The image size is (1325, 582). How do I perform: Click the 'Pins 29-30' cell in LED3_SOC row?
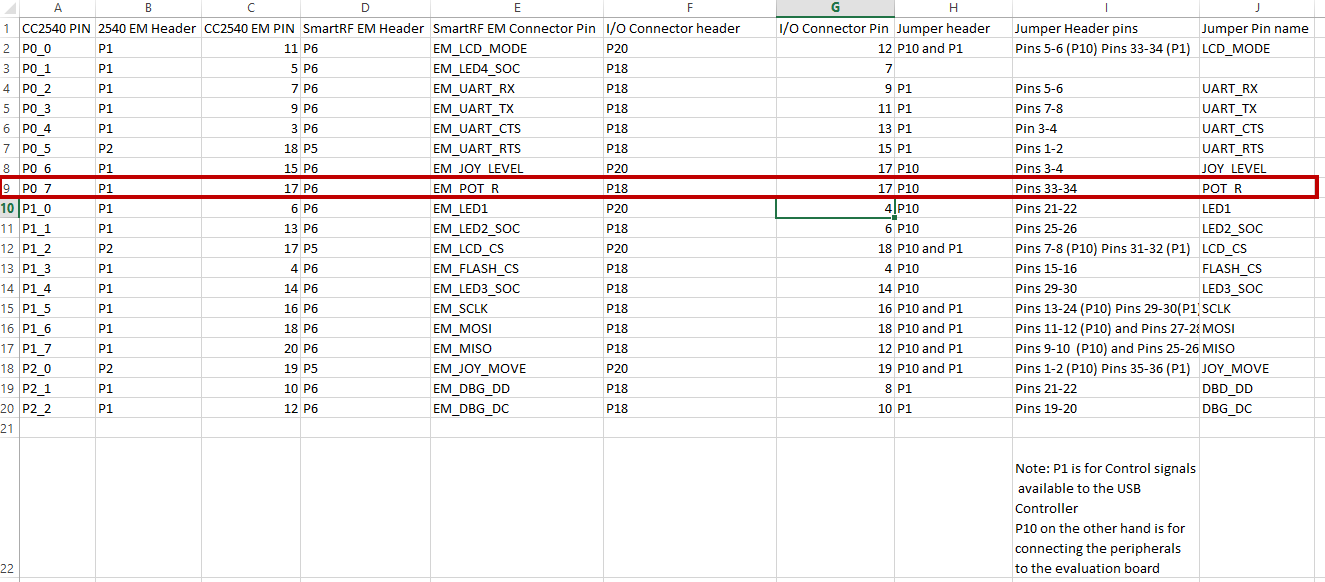tap(1106, 288)
